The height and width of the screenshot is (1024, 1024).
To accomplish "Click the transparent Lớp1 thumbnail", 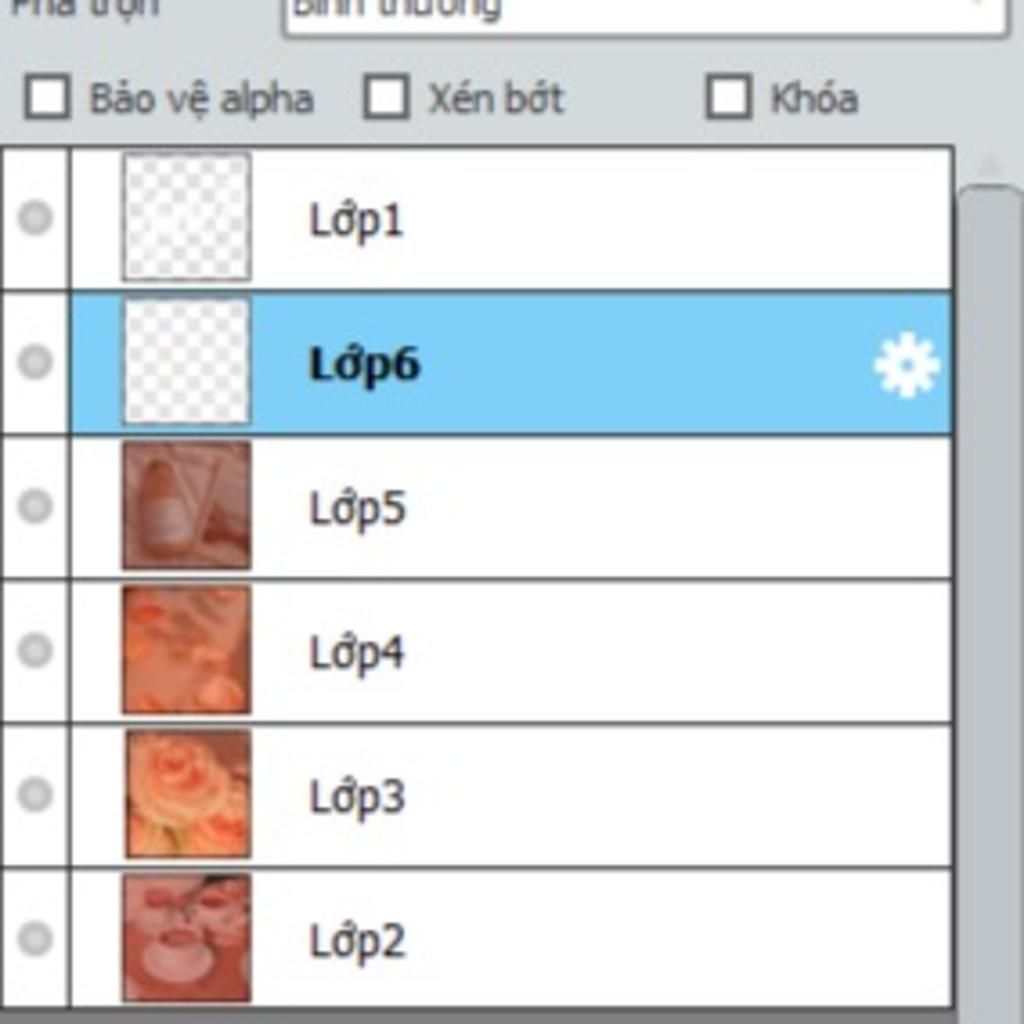I will tap(187, 217).
